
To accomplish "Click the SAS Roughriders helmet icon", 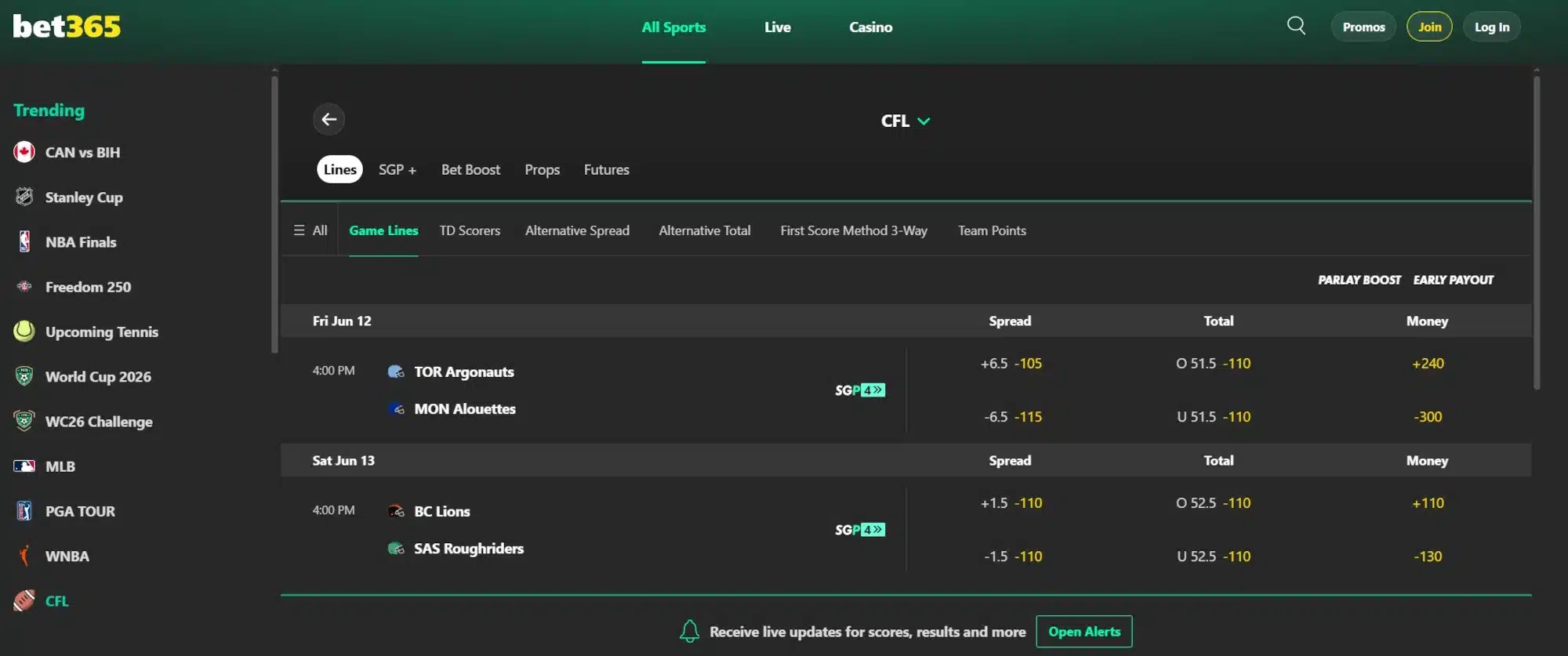I will click(x=396, y=548).
